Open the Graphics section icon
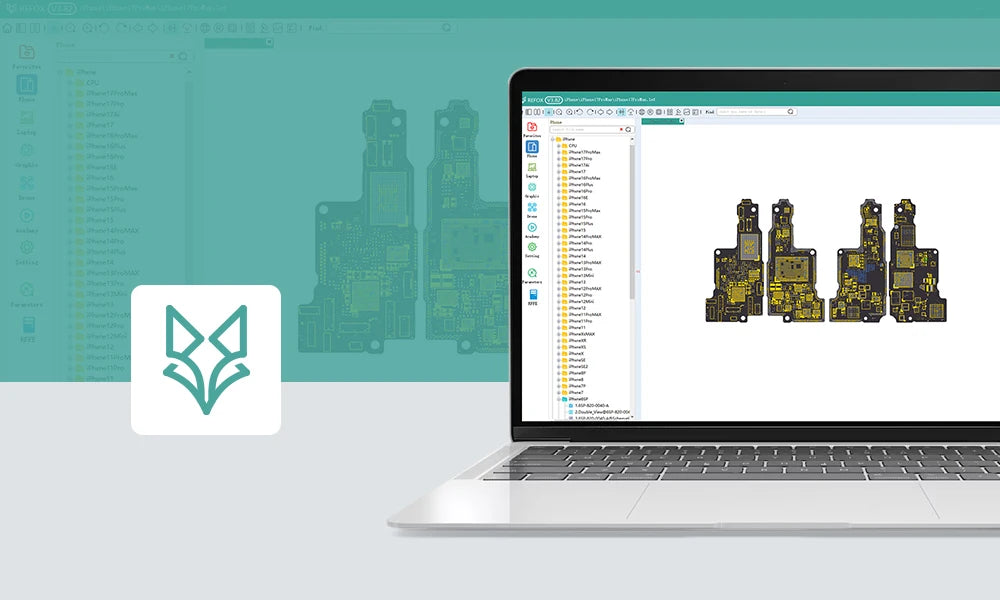The height and width of the screenshot is (600, 1000). (532, 188)
